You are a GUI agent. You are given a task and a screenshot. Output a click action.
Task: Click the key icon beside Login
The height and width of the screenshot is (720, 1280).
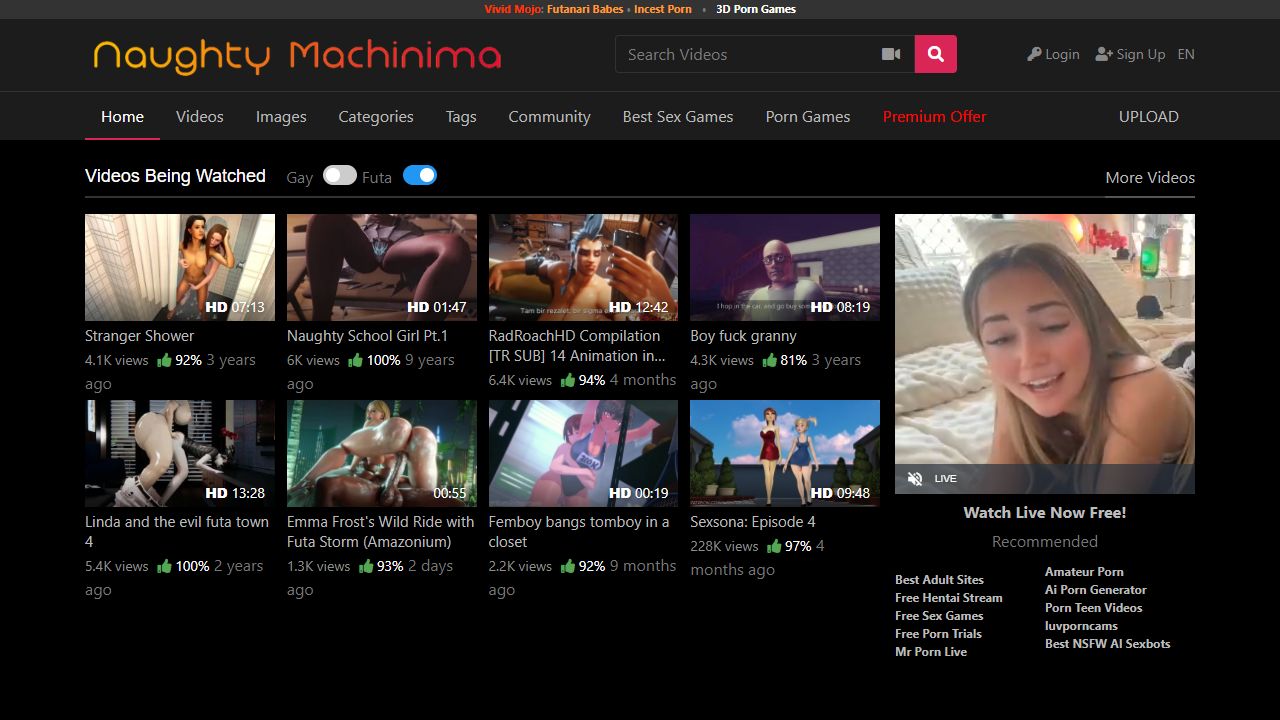(x=1034, y=54)
